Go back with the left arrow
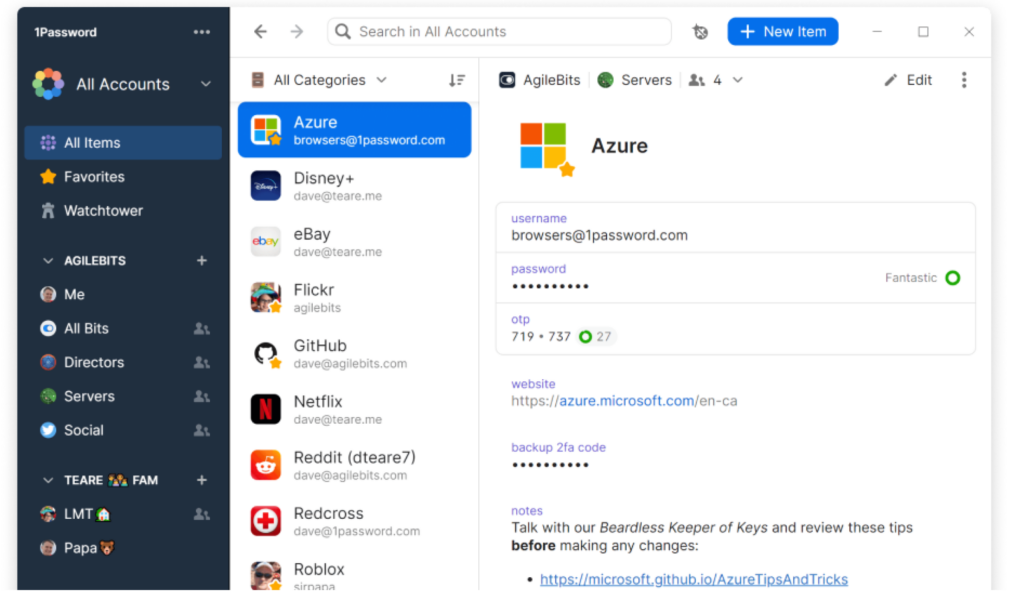 (x=261, y=31)
